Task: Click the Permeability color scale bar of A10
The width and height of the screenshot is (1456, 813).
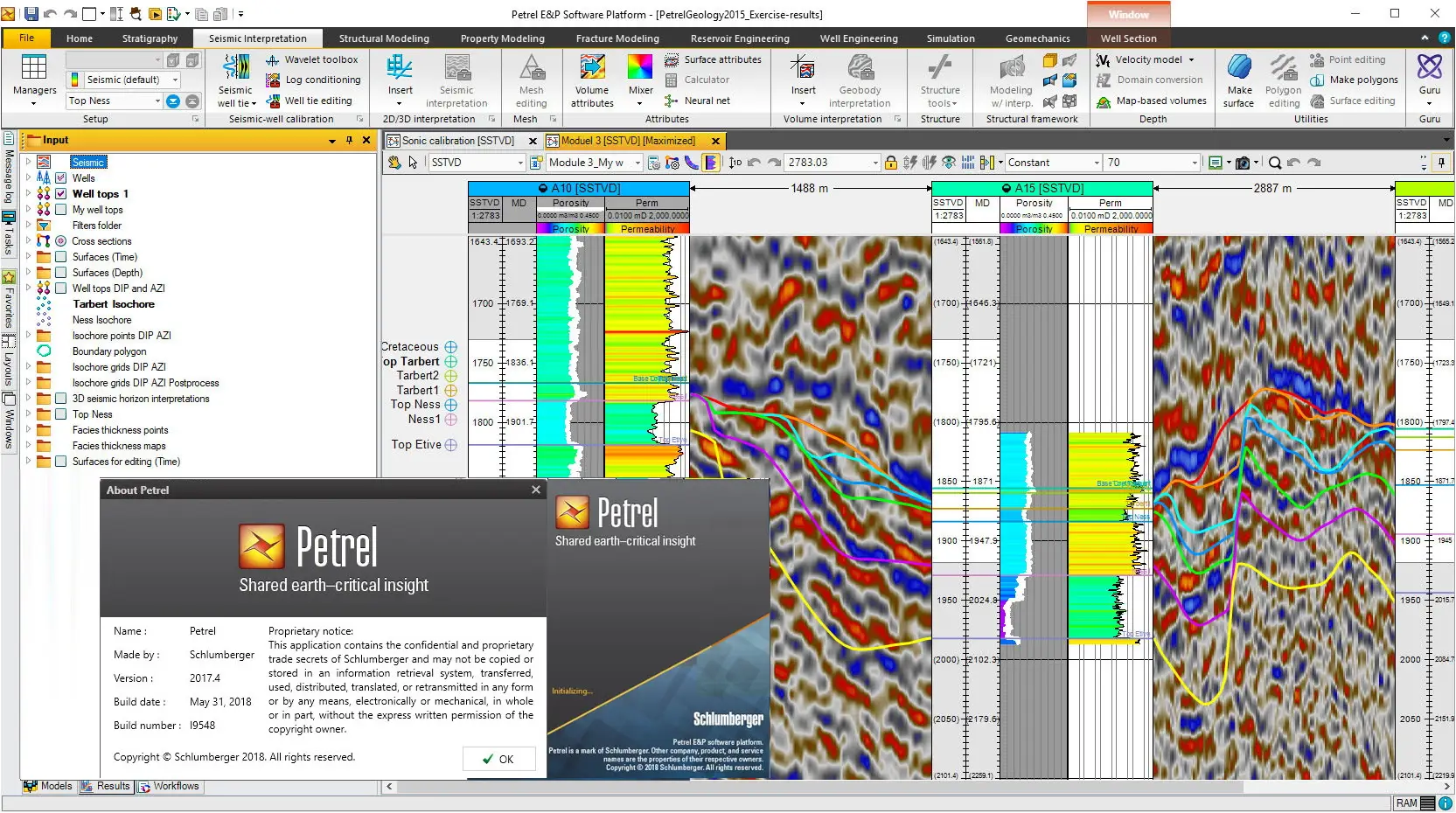Action: pos(647,229)
